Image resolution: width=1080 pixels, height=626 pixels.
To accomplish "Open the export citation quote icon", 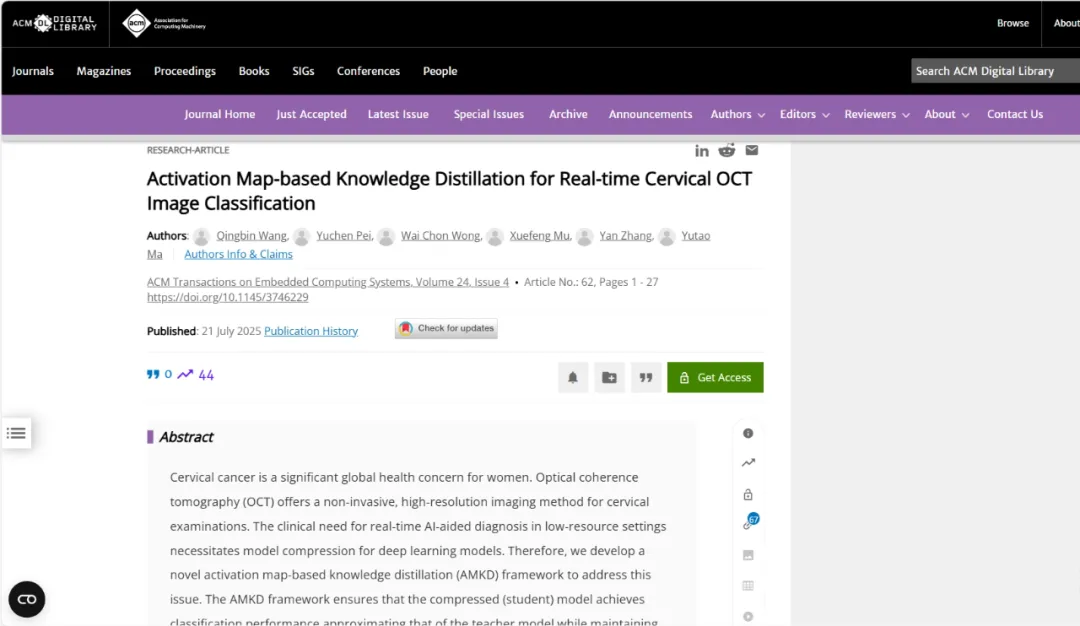I will pos(646,378).
